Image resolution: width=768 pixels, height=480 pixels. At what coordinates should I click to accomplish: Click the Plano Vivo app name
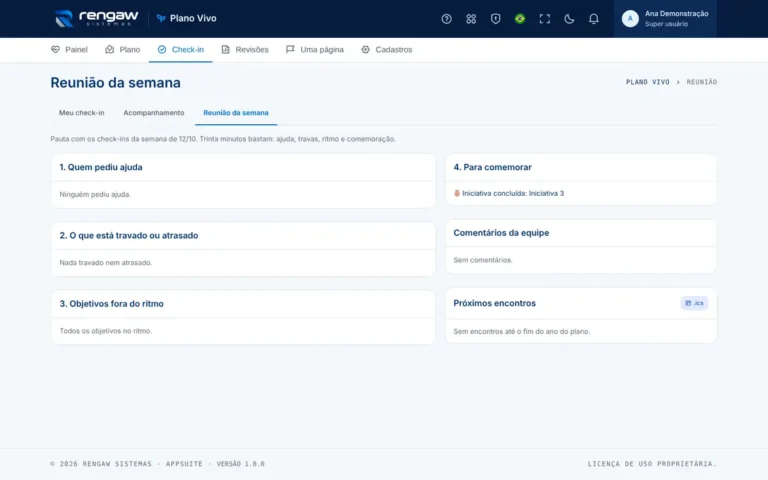(x=193, y=19)
